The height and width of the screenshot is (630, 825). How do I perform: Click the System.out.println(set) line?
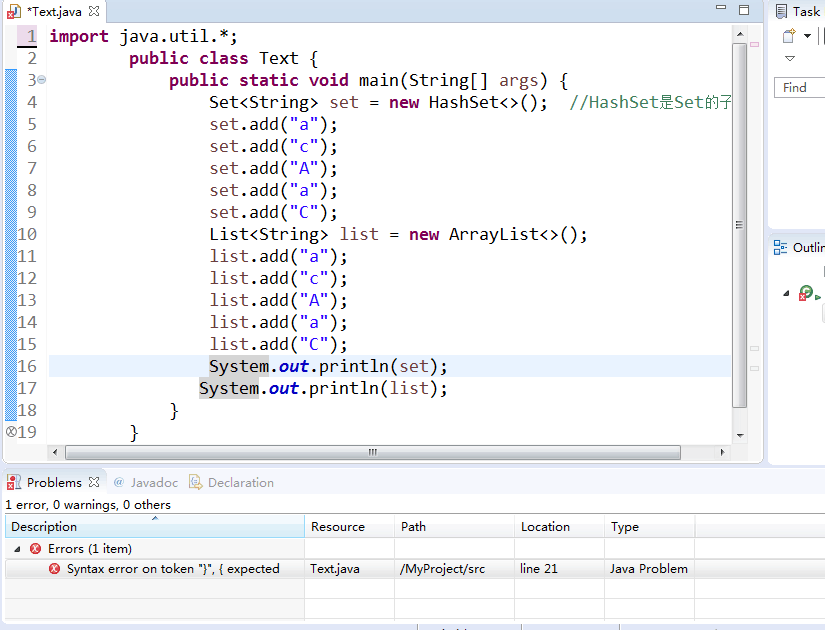pos(328,366)
